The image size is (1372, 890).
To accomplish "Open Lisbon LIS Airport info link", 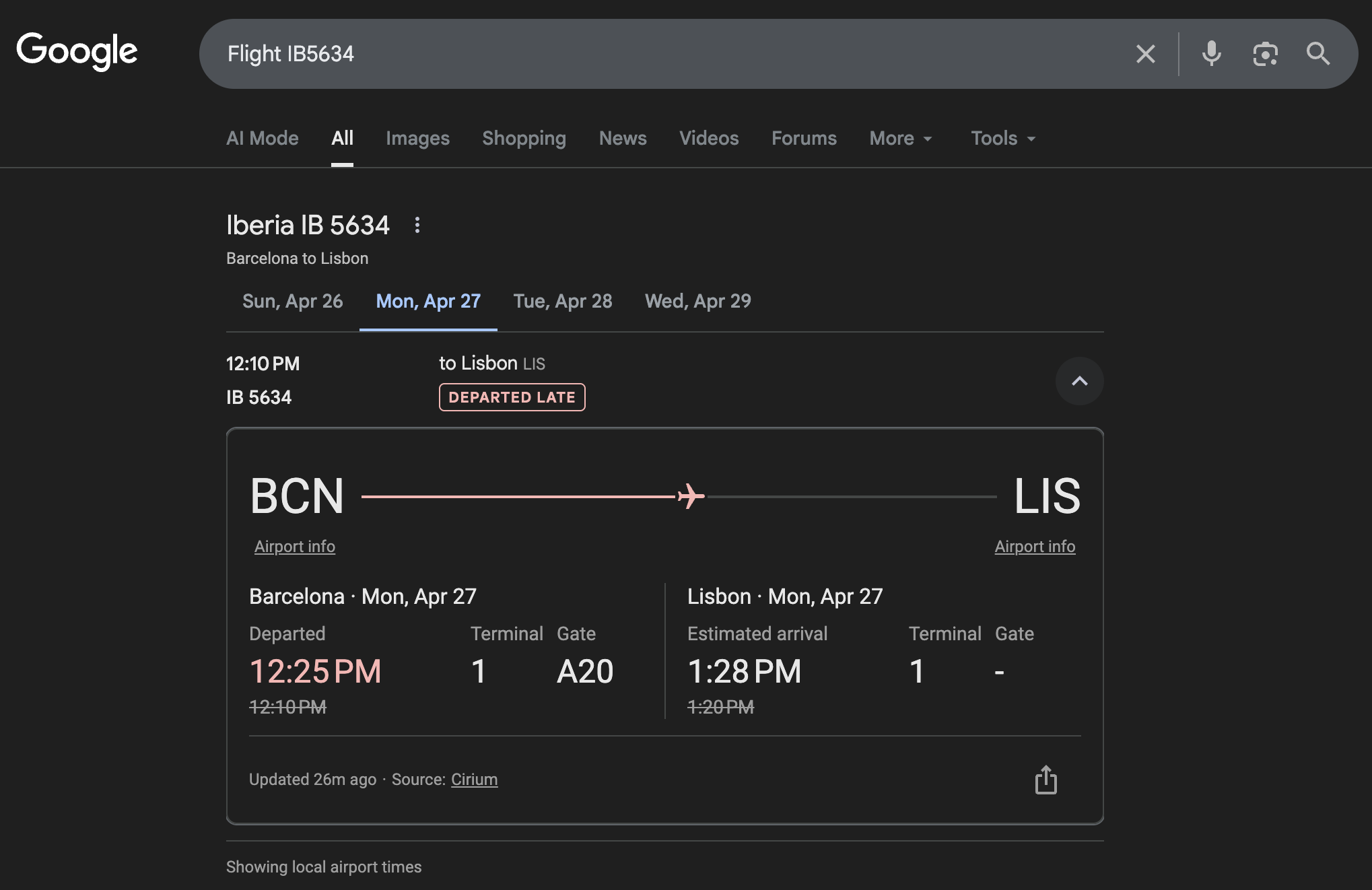I will point(1035,547).
